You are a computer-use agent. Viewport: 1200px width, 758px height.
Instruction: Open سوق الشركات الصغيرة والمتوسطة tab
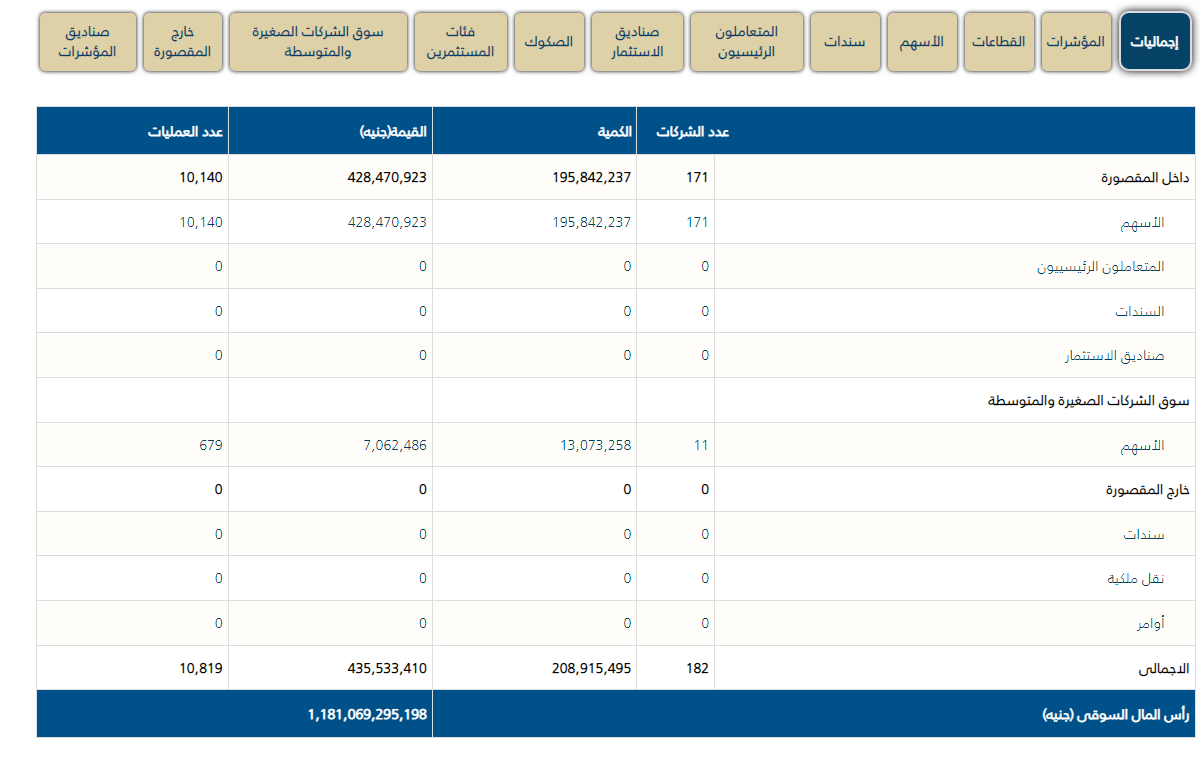coord(318,42)
